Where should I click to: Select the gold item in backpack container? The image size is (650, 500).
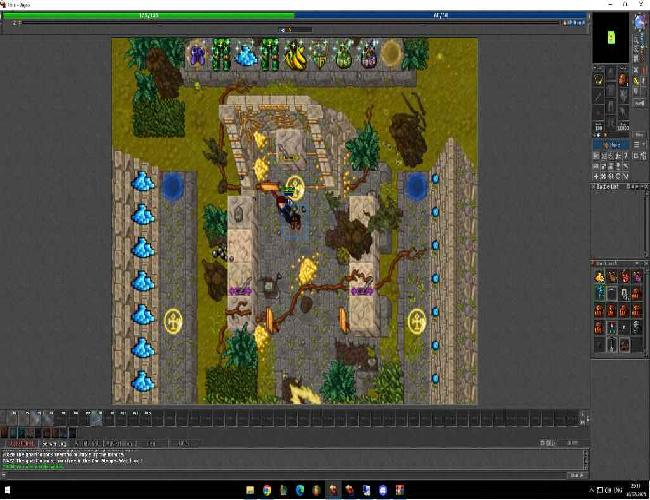599,277
